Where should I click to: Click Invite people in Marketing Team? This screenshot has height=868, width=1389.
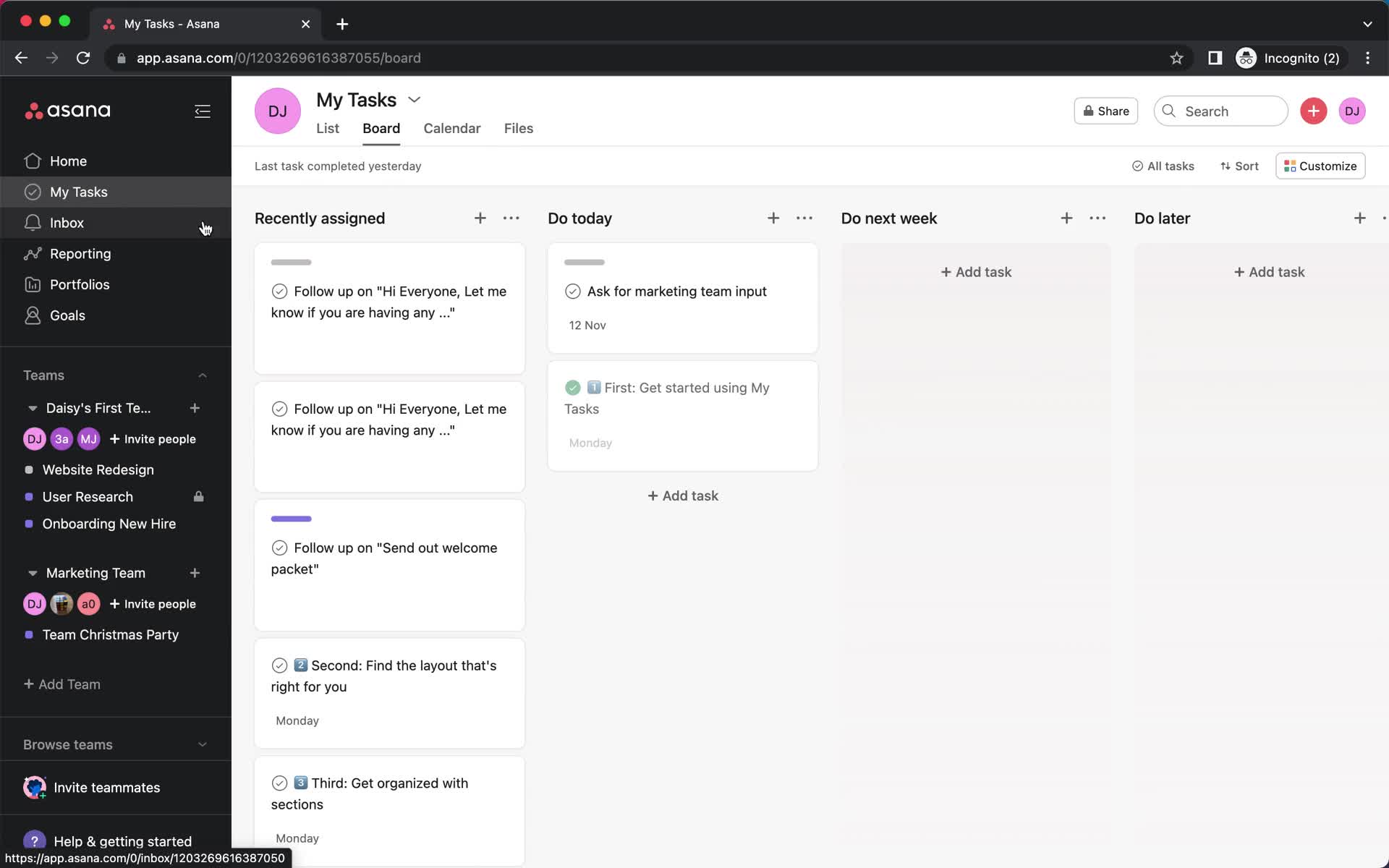[x=152, y=604]
